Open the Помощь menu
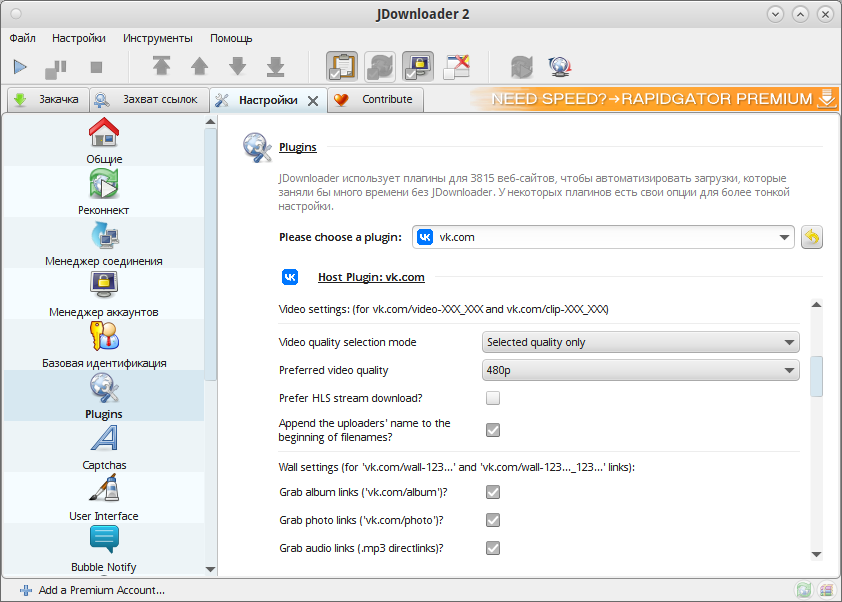Screen dimensions: 842x602 (x=231, y=38)
